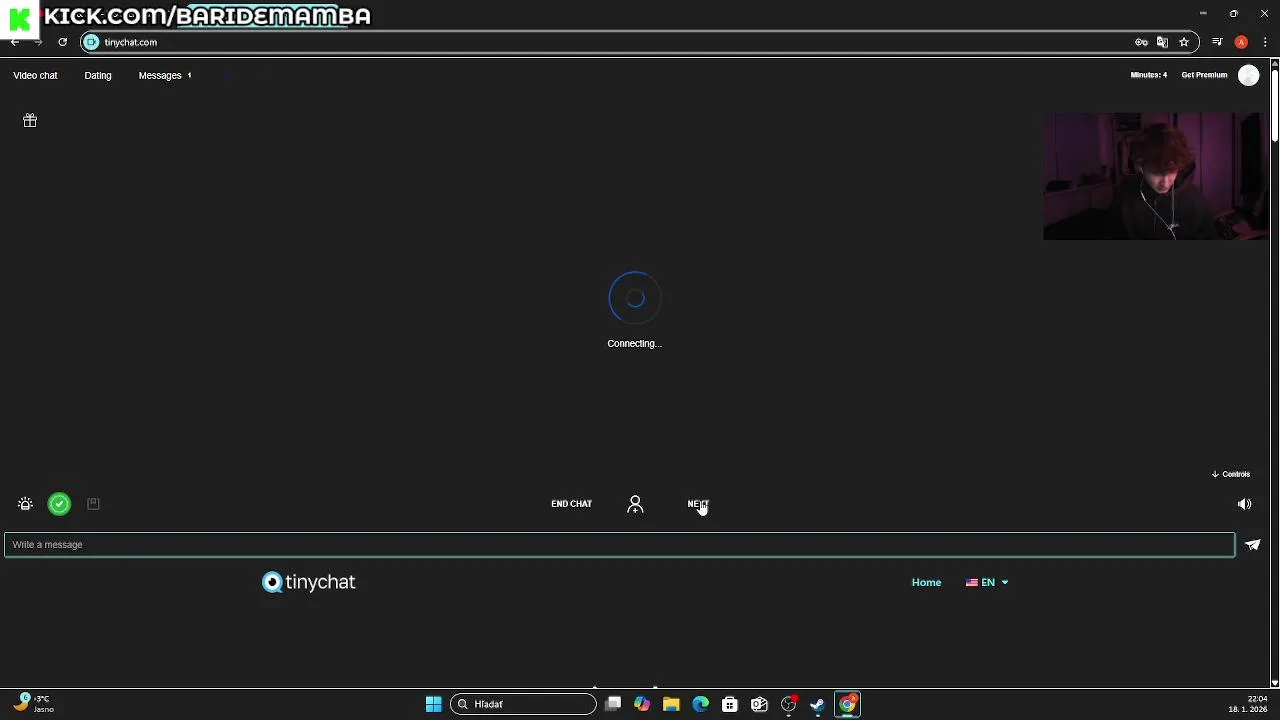Open File Explorer from taskbar
Viewport: 1280px width, 720px height.
671,704
